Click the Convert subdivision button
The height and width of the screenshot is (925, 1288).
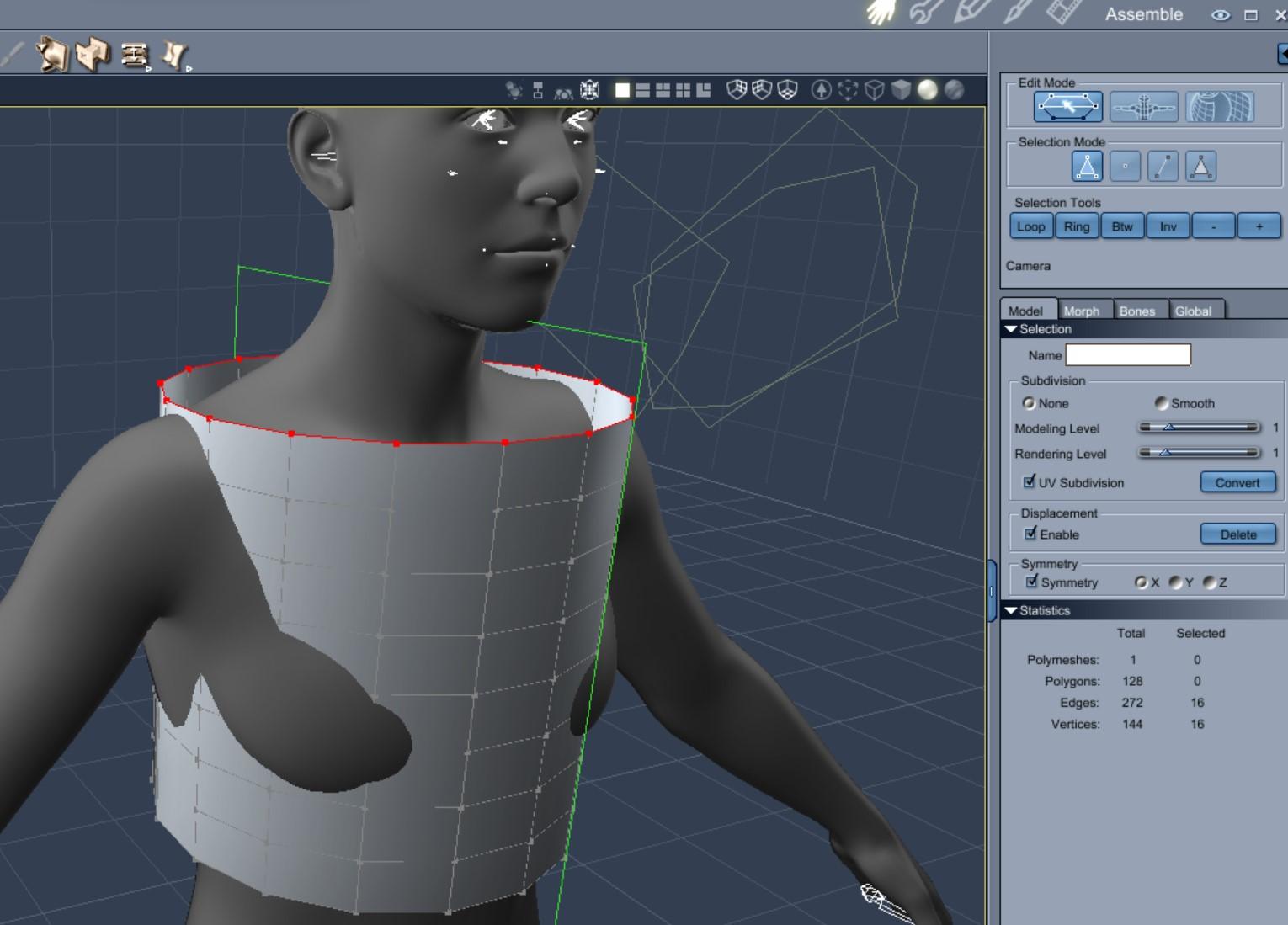coord(1237,482)
